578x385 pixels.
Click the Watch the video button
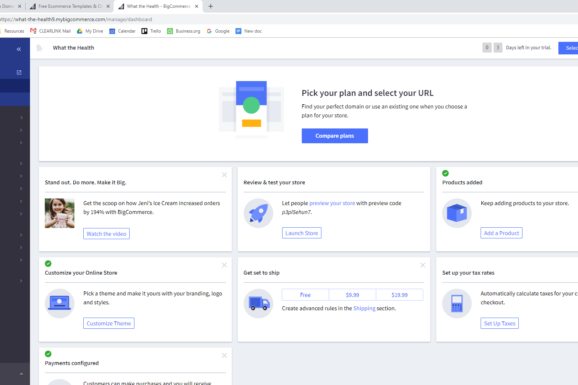(106, 234)
